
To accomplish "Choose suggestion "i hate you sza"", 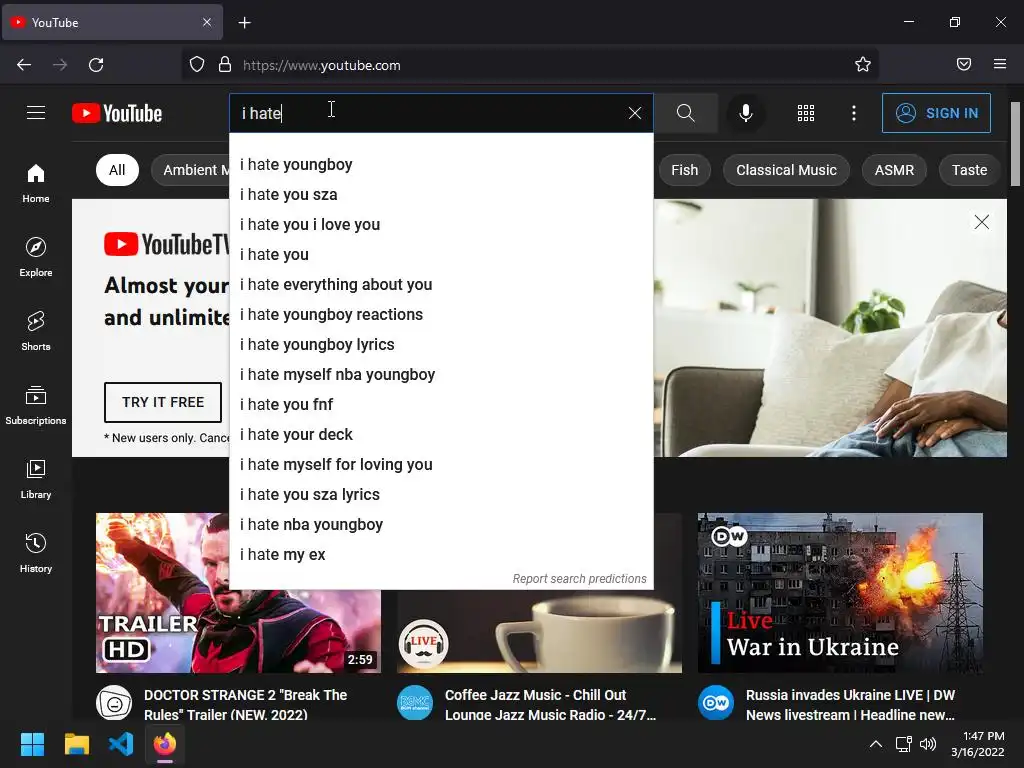I will click(441, 195).
